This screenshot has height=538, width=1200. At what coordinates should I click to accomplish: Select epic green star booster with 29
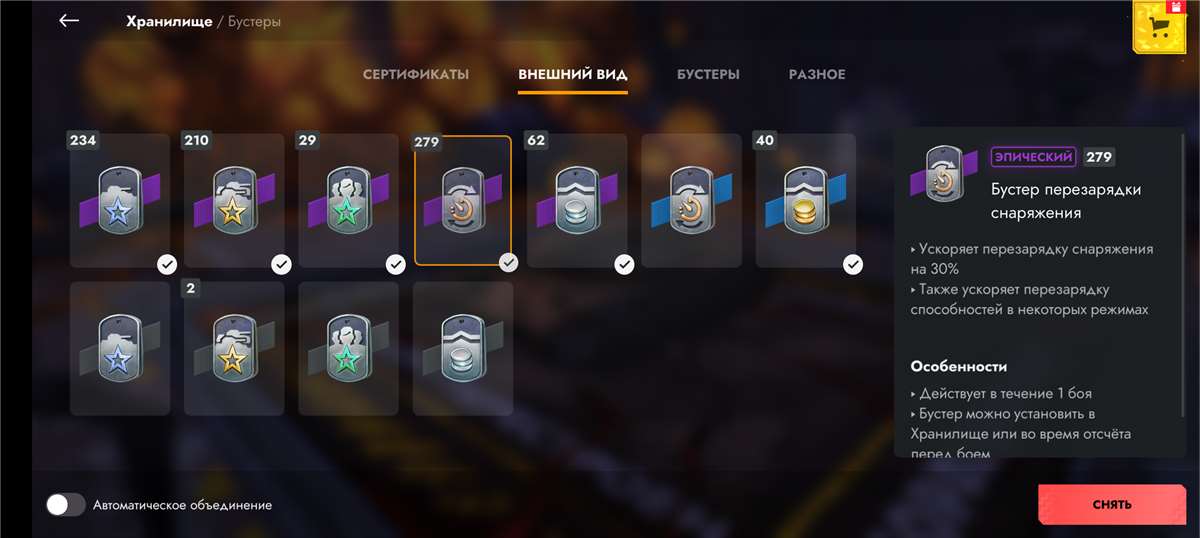(348, 201)
